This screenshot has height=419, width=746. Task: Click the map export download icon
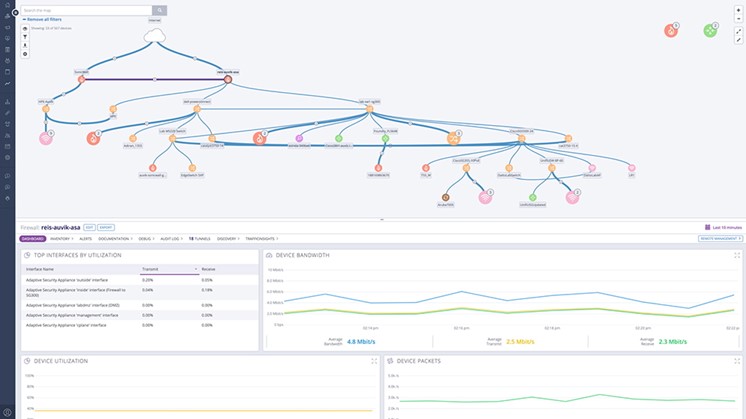click(x=25, y=45)
